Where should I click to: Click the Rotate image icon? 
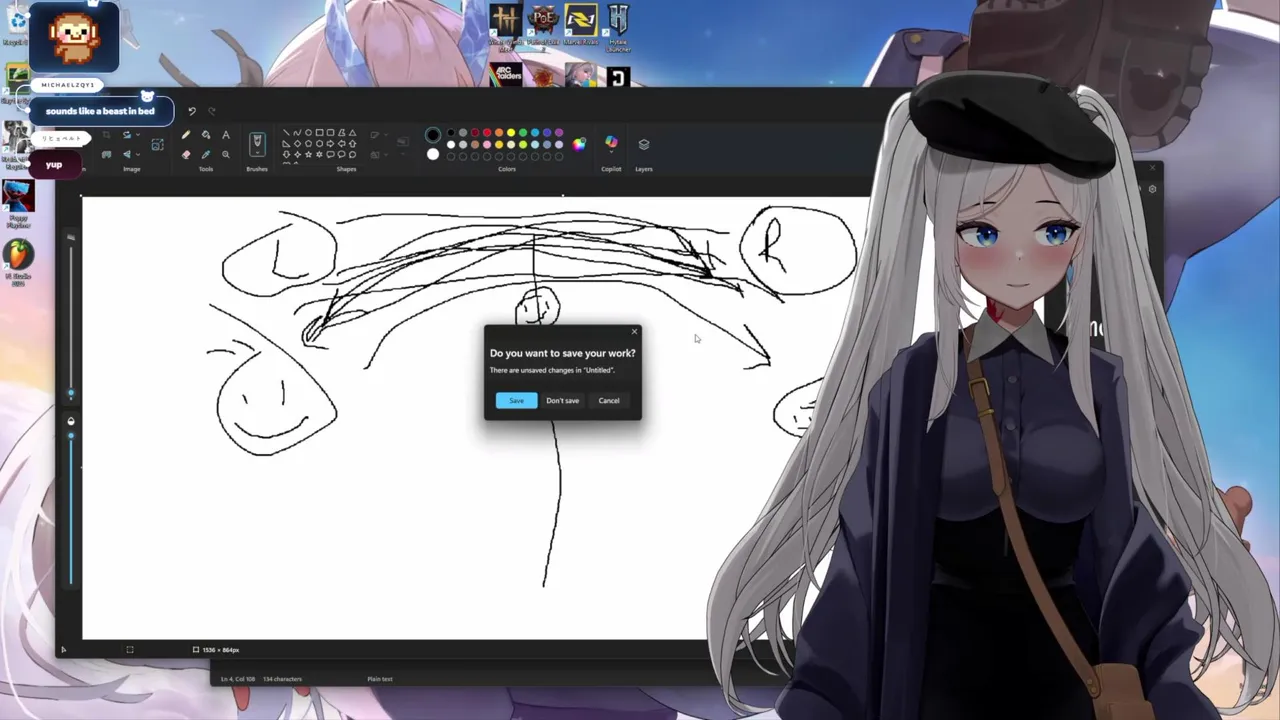[127, 135]
